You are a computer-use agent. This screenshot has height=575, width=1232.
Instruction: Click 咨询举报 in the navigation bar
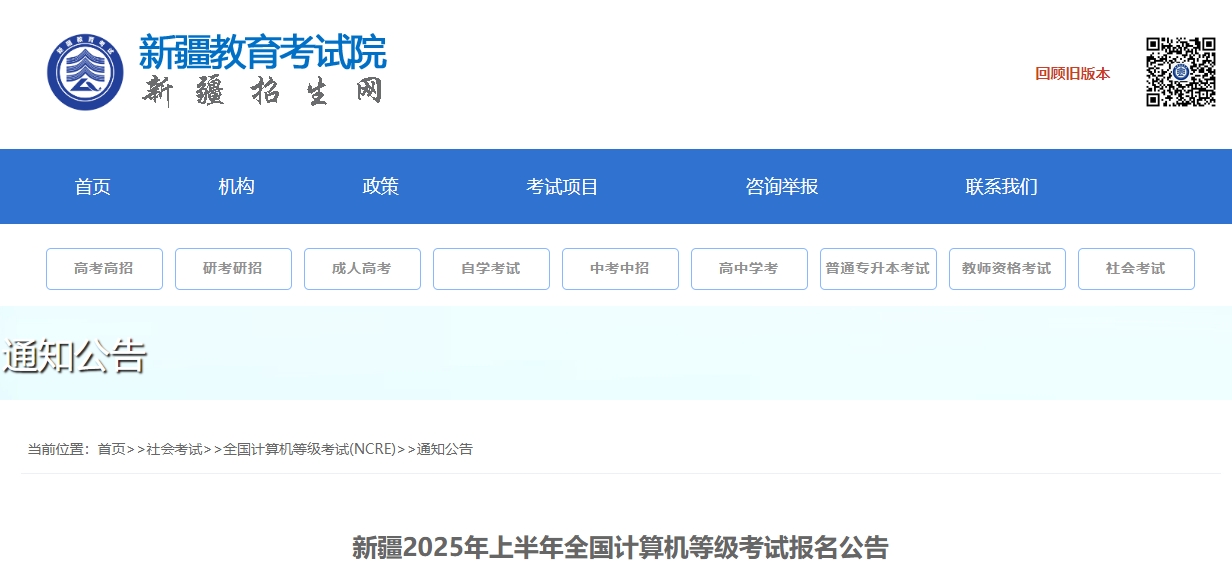click(x=781, y=186)
